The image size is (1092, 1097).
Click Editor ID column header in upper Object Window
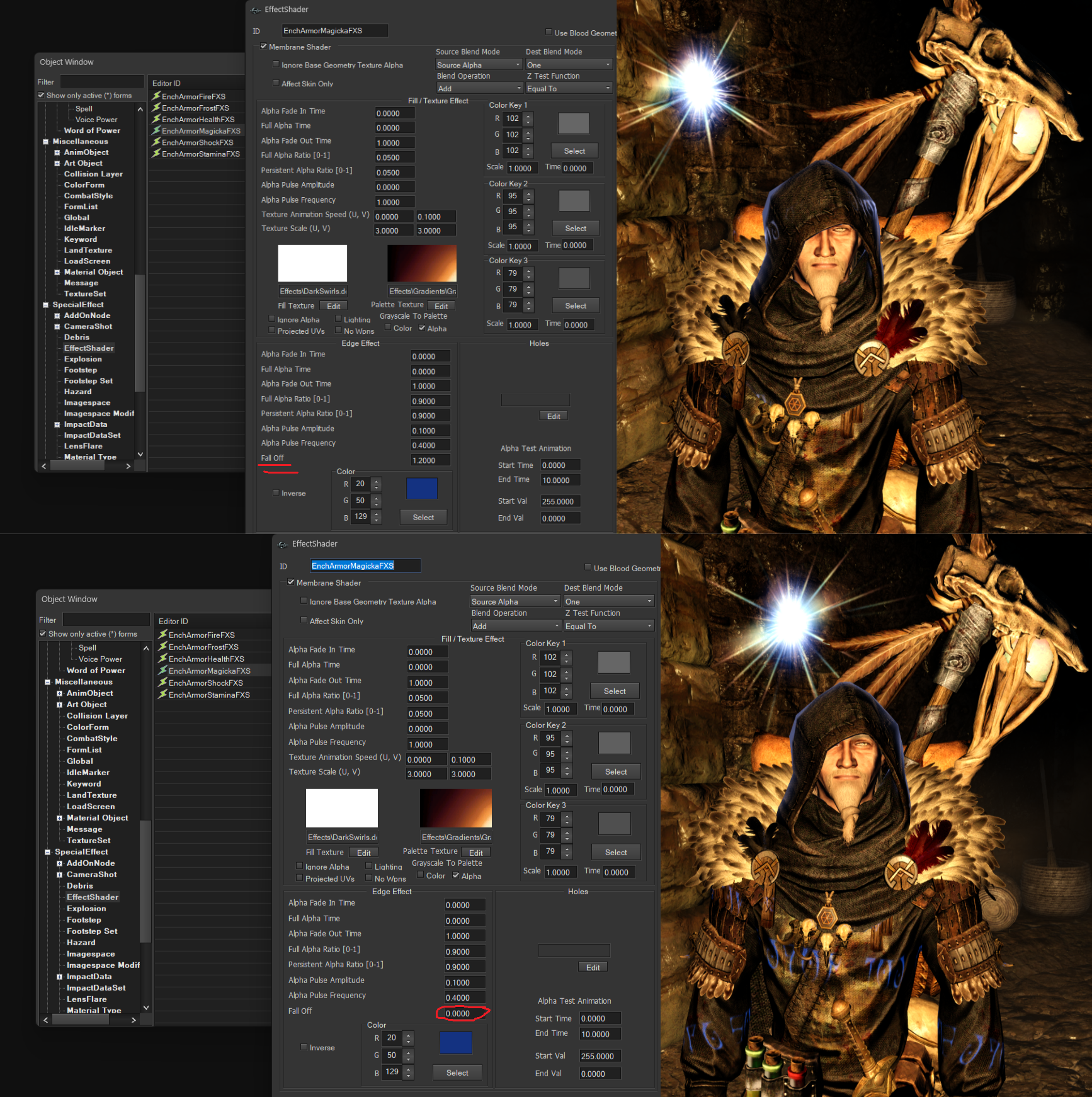[196, 83]
